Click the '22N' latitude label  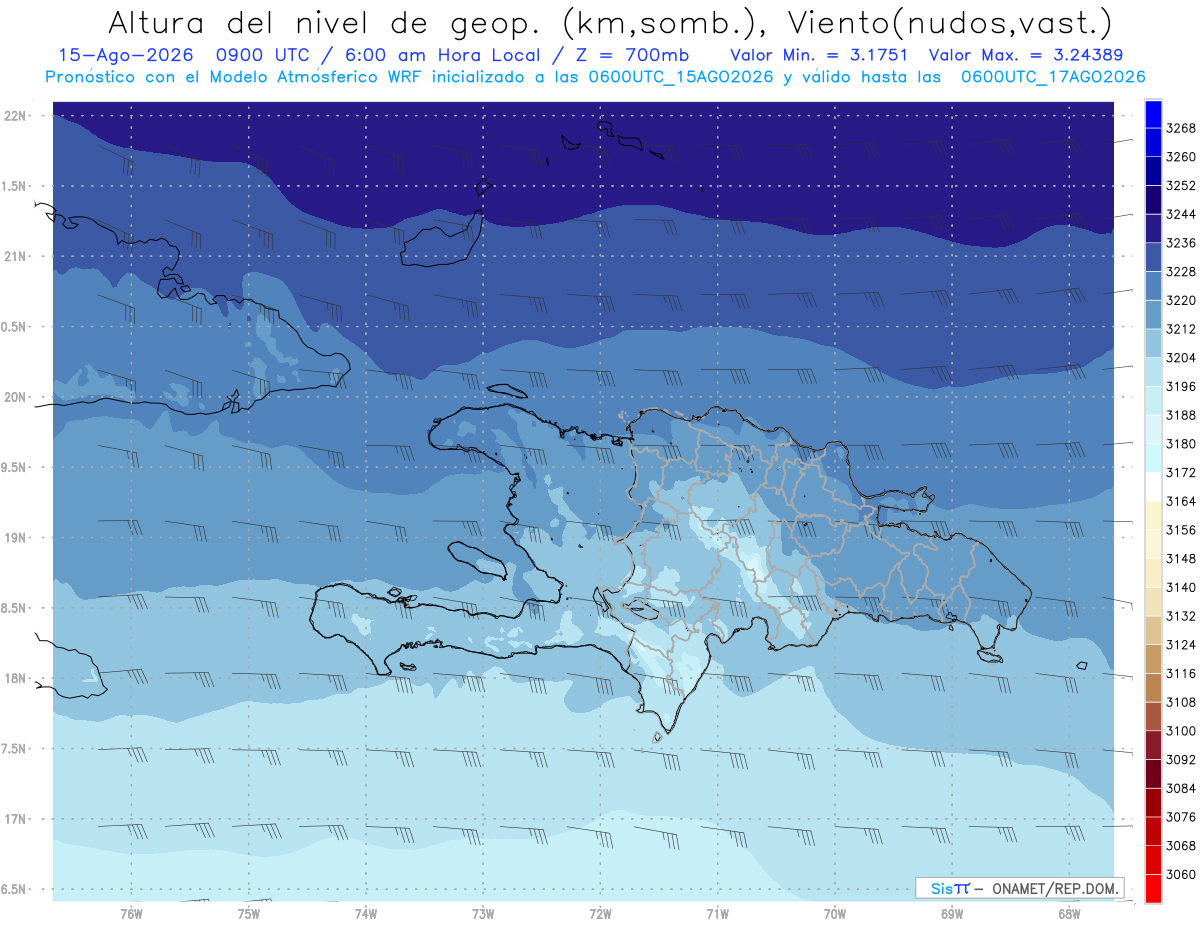pyautogui.click(x=15, y=115)
